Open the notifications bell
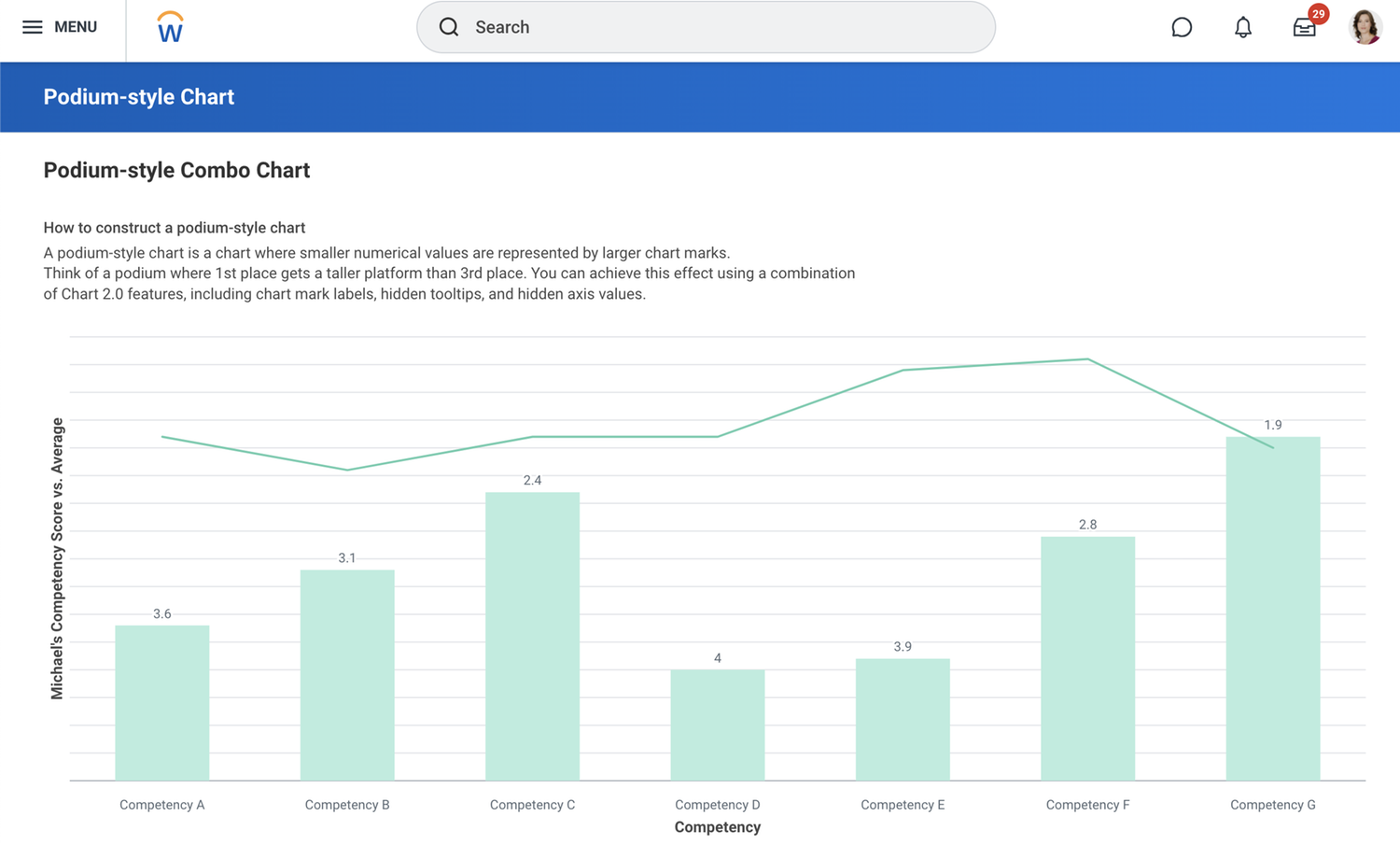The width and height of the screenshot is (1400, 844). click(x=1243, y=27)
